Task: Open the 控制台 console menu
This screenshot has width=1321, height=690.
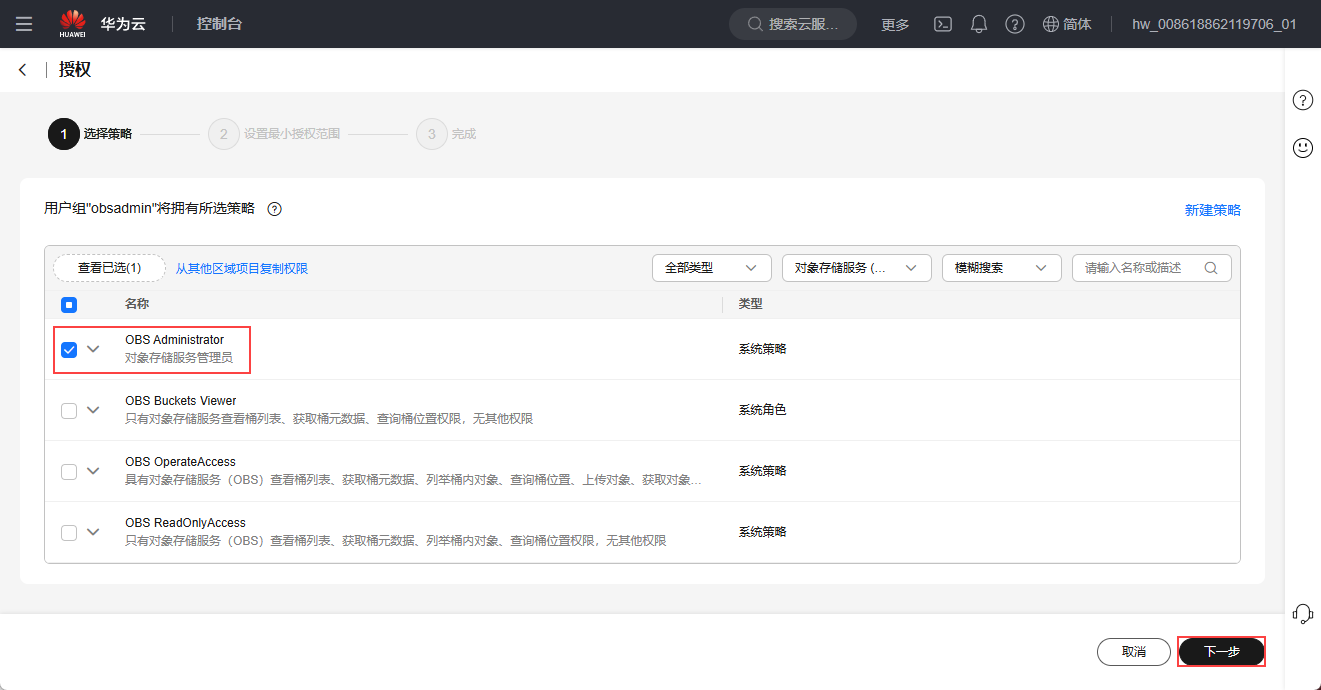Action: (219, 24)
